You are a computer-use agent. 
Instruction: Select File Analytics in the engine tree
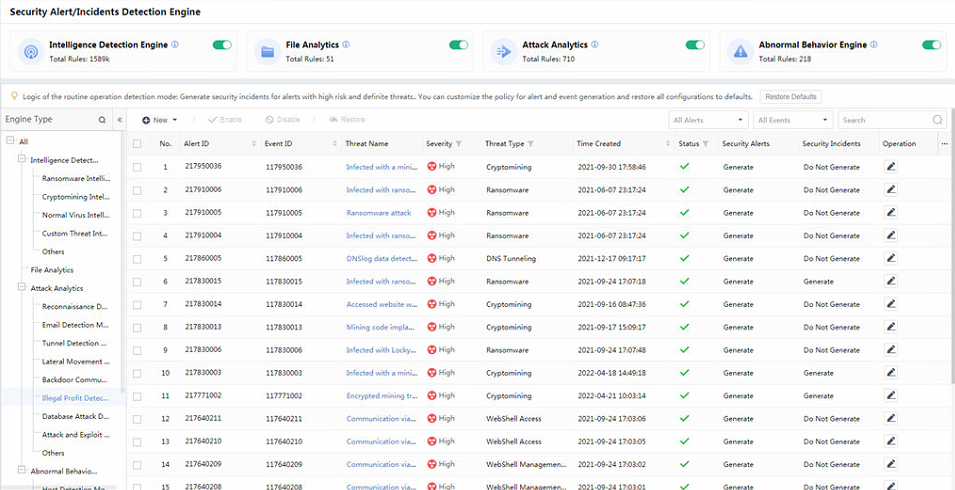[x=52, y=270]
